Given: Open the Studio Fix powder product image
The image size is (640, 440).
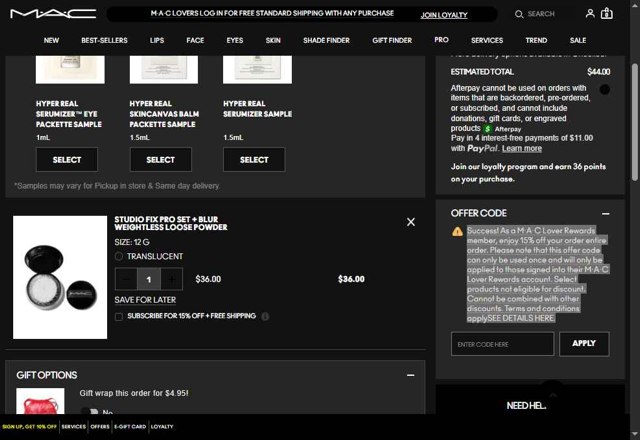Looking at the screenshot, I should [60, 277].
